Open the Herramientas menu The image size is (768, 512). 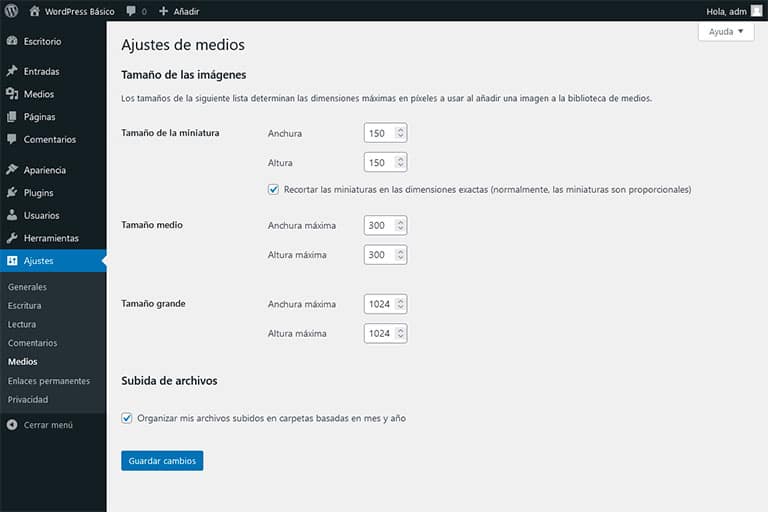click(x=53, y=238)
